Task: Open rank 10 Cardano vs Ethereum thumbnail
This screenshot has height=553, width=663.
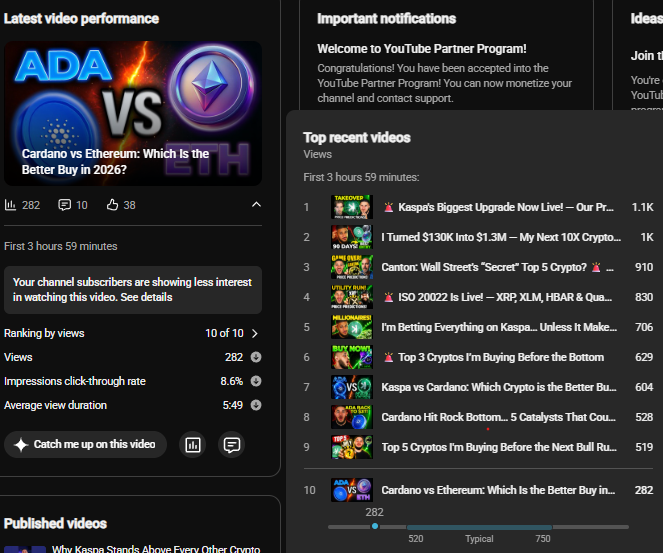Action: (351, 490)
